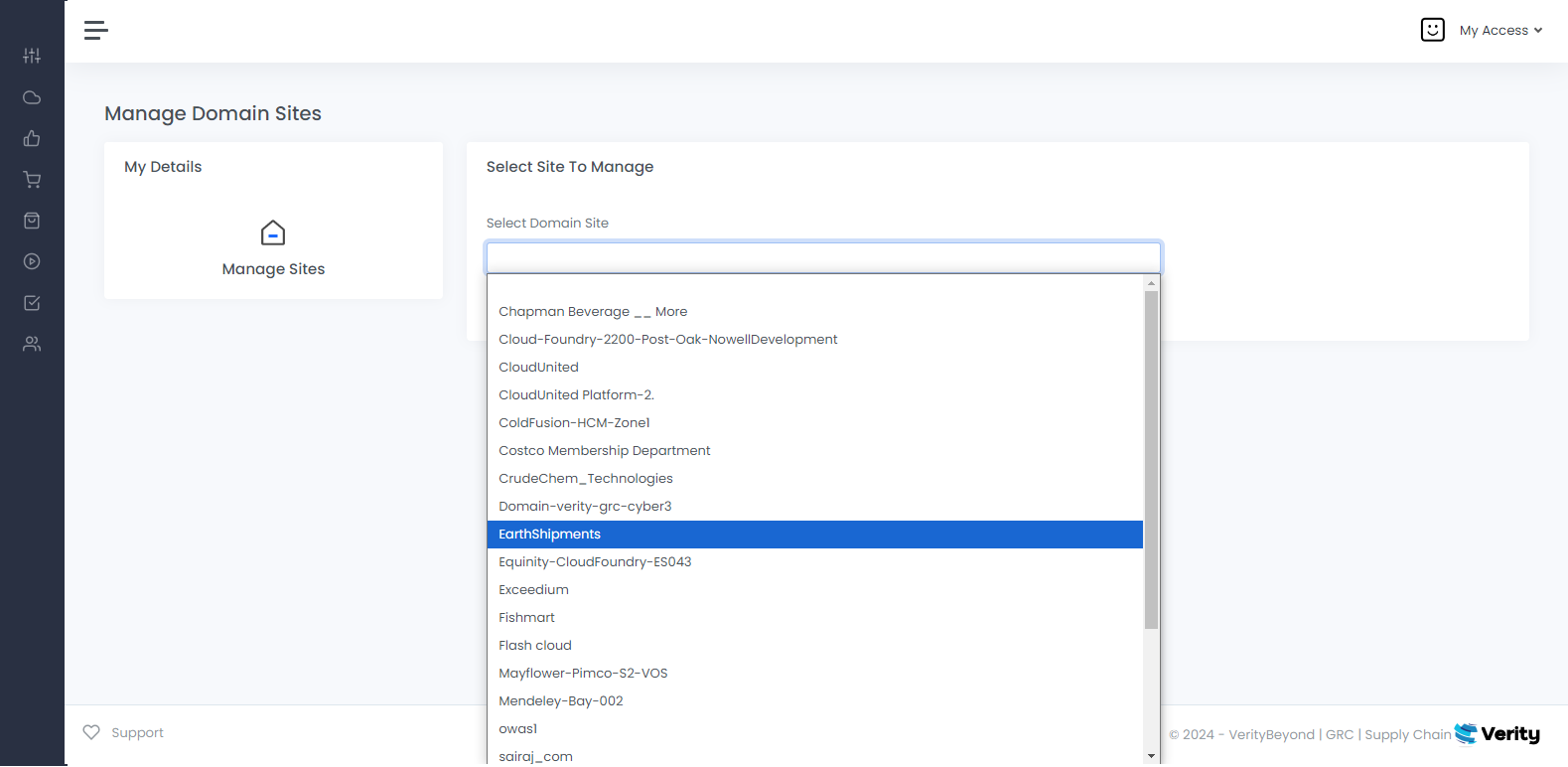Expand the My Access dropdown
The image size is (1568, 767).
coord(1500,31)
